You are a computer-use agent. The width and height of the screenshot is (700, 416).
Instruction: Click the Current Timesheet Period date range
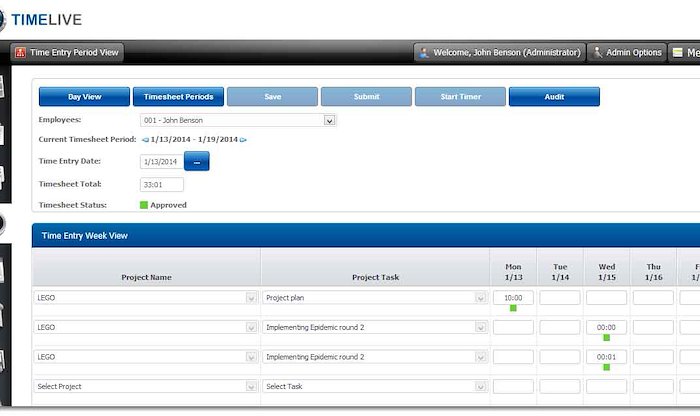click(x=194, y=139)
